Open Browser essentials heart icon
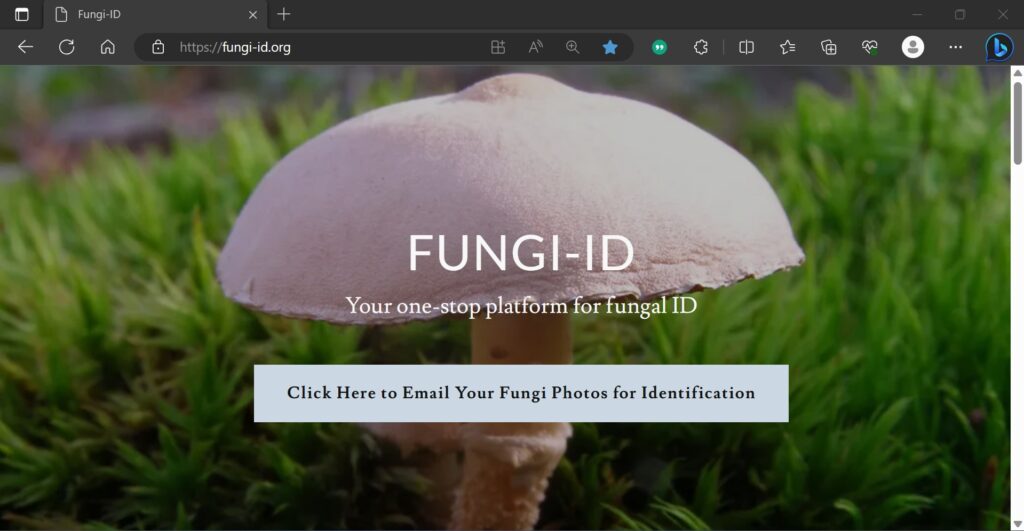 pos(870,47)
